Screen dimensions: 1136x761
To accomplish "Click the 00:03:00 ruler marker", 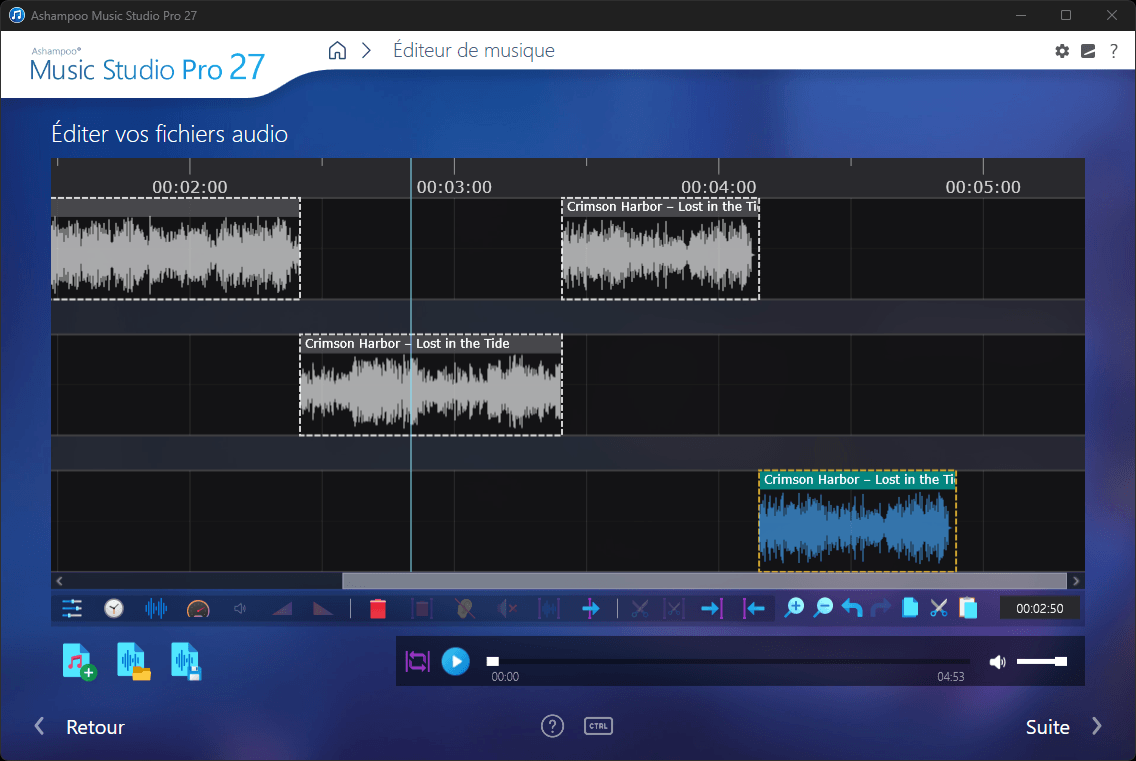I will (454, 186).
